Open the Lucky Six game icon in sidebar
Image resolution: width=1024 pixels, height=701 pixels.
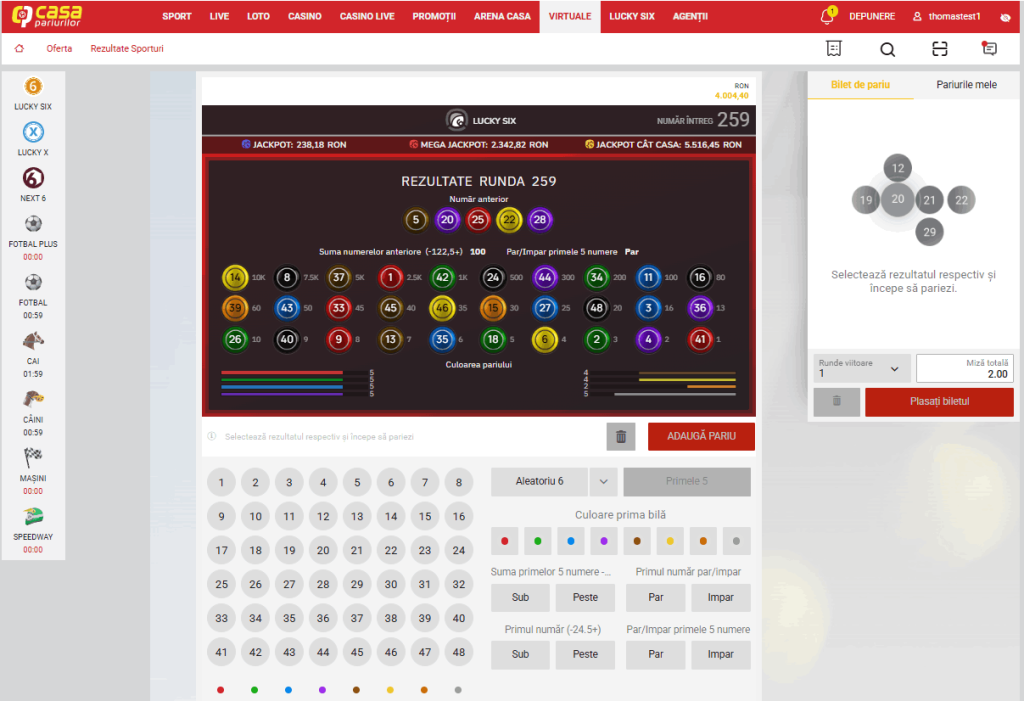click(x=33, y=86)
